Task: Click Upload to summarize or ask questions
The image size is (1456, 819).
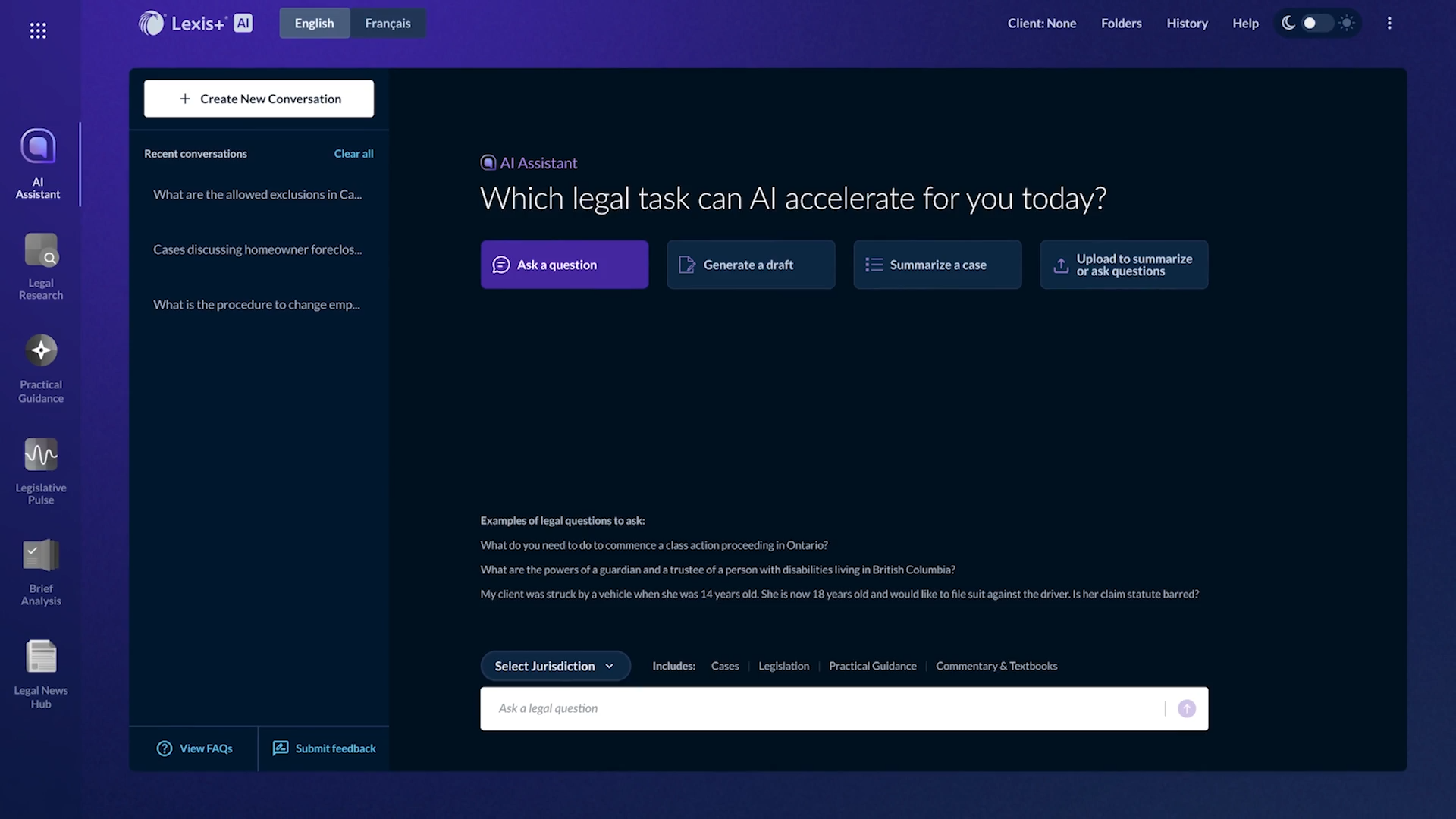Action: pos(1124,265)
